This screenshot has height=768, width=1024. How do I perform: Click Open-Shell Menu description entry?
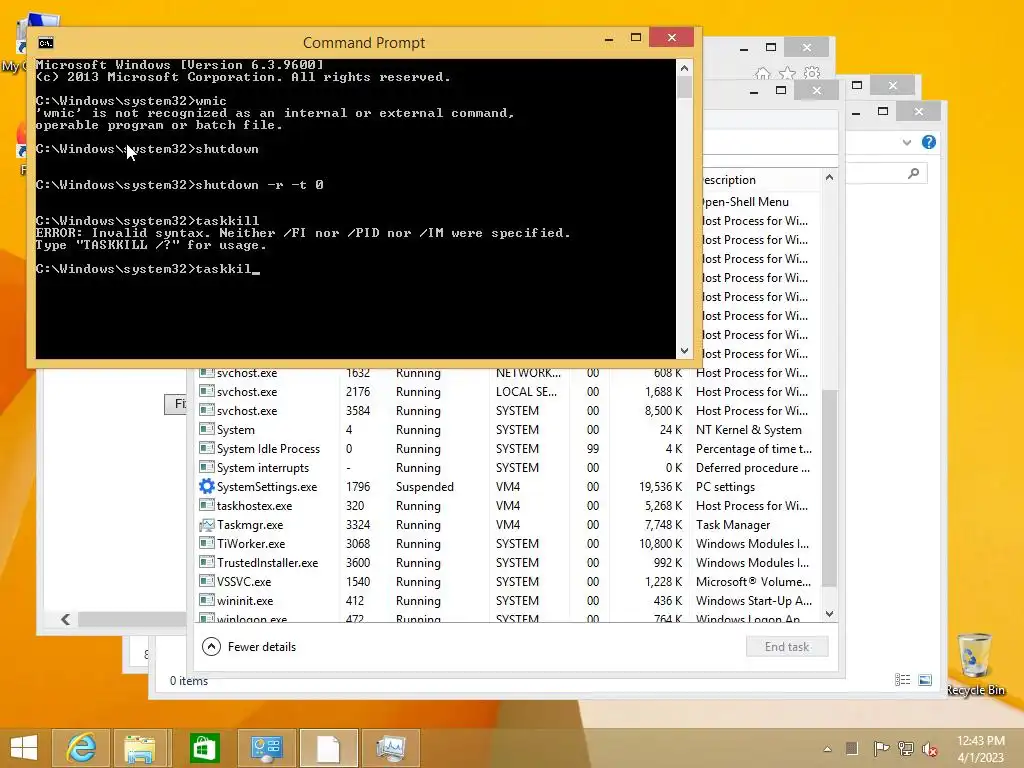(x=745, y=202)
